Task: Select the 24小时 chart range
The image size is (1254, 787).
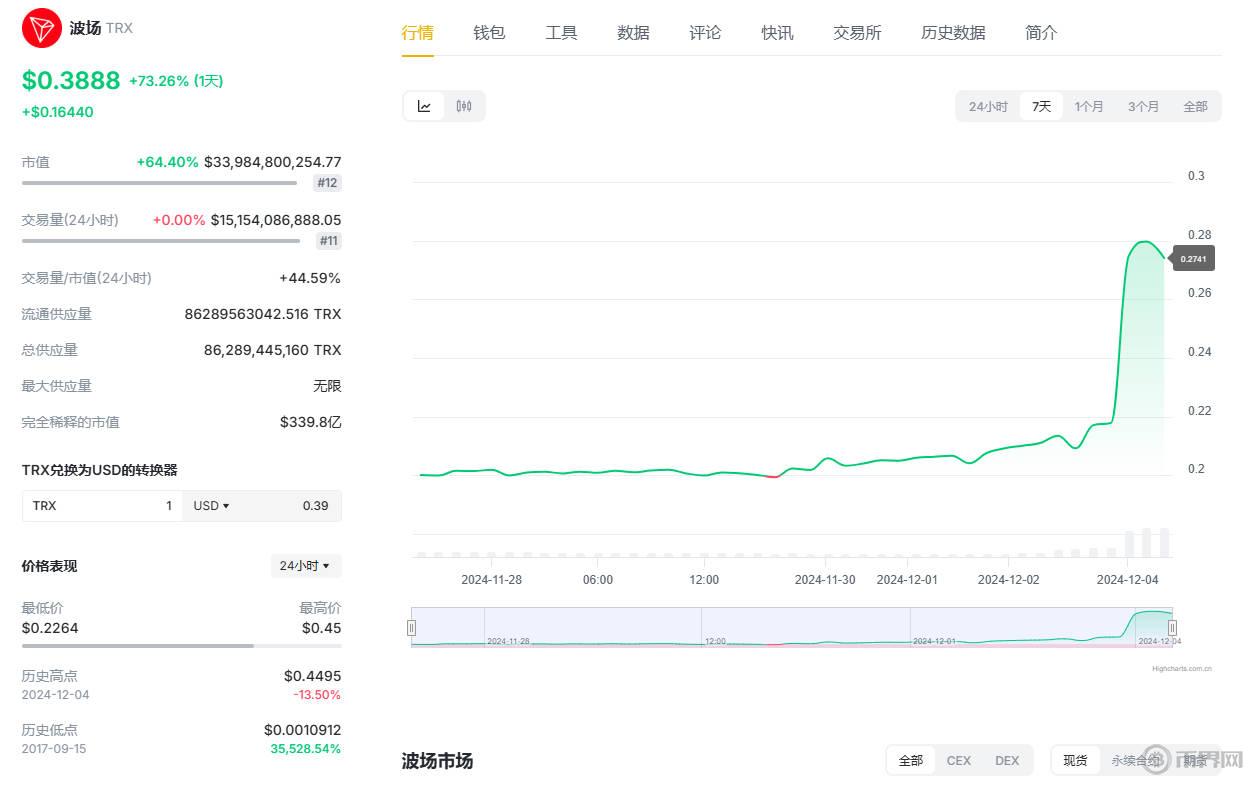Action: [988, 107]
